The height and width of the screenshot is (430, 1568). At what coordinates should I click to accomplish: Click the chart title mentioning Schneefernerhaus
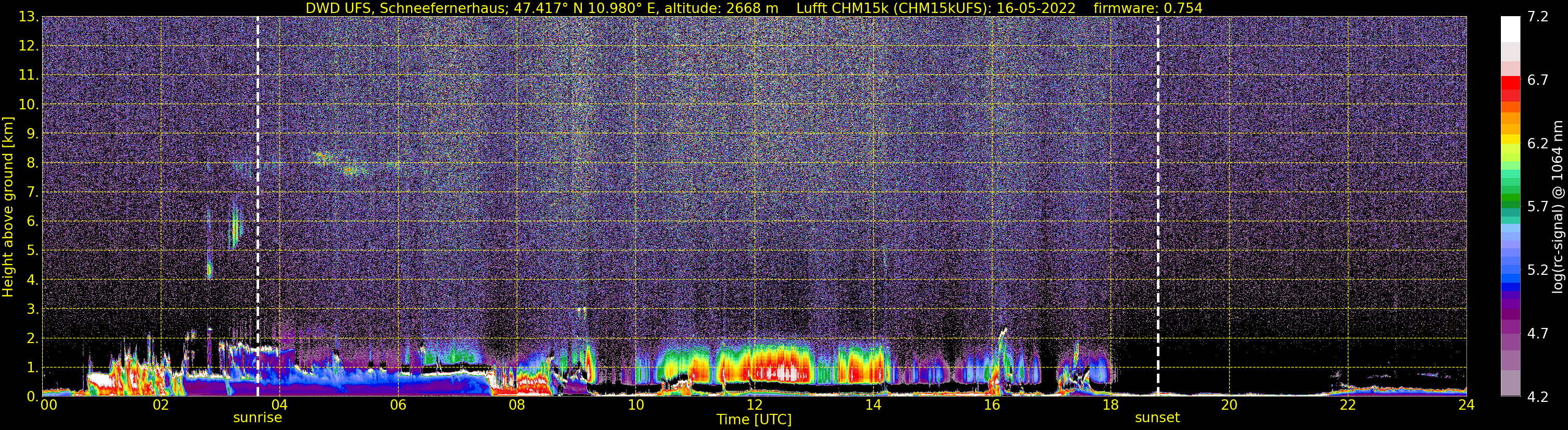754,8
